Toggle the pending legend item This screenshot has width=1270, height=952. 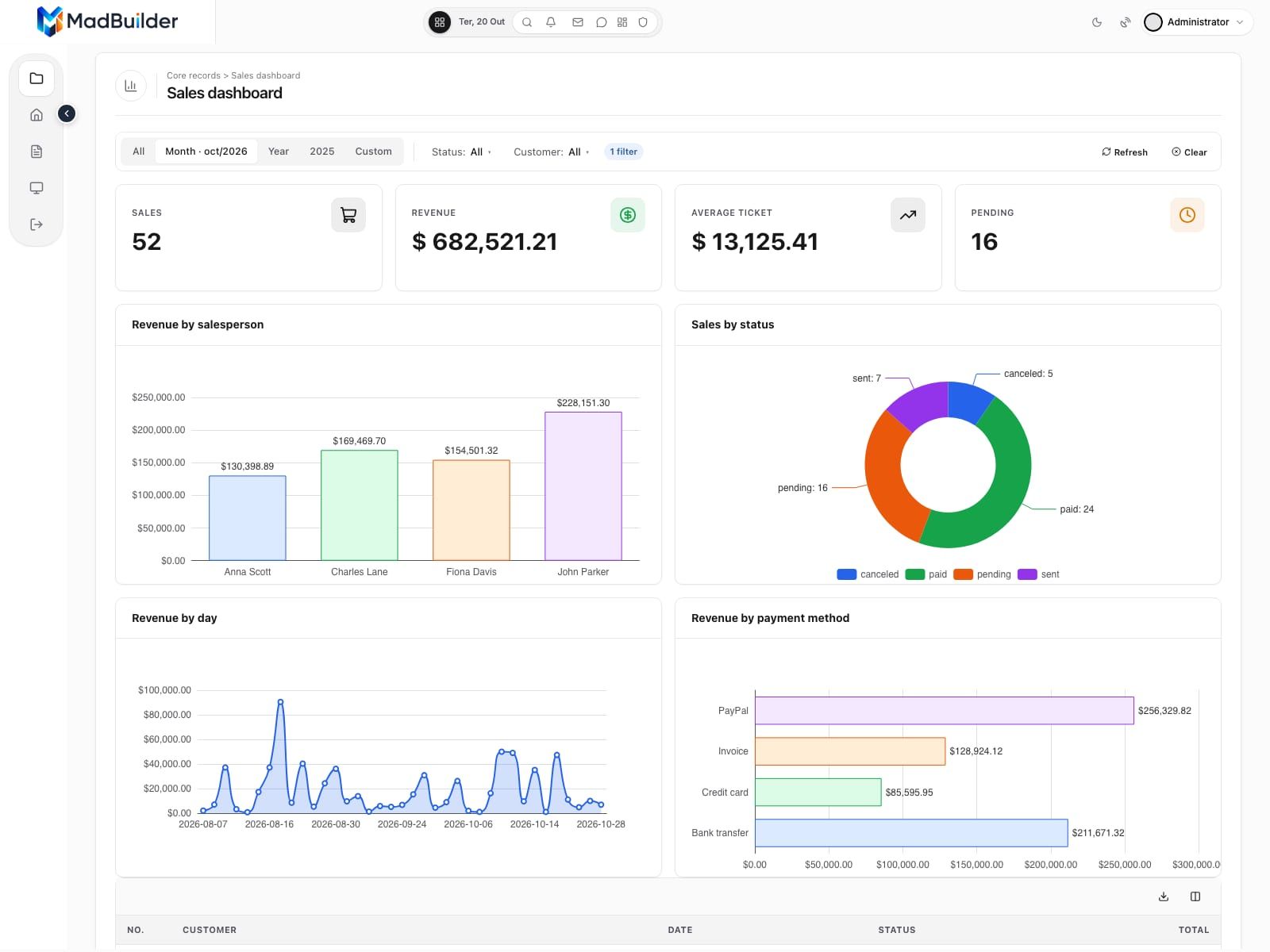click(983, 574)
